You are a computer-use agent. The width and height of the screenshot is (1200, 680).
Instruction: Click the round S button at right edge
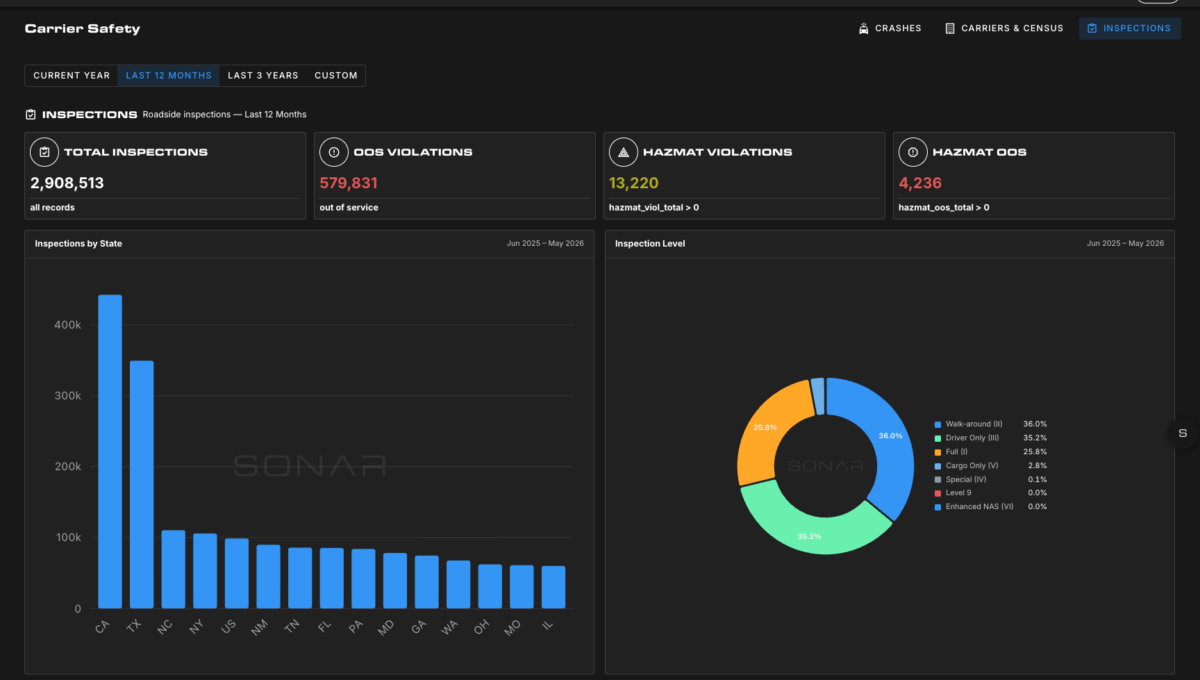pos(1182,433)
